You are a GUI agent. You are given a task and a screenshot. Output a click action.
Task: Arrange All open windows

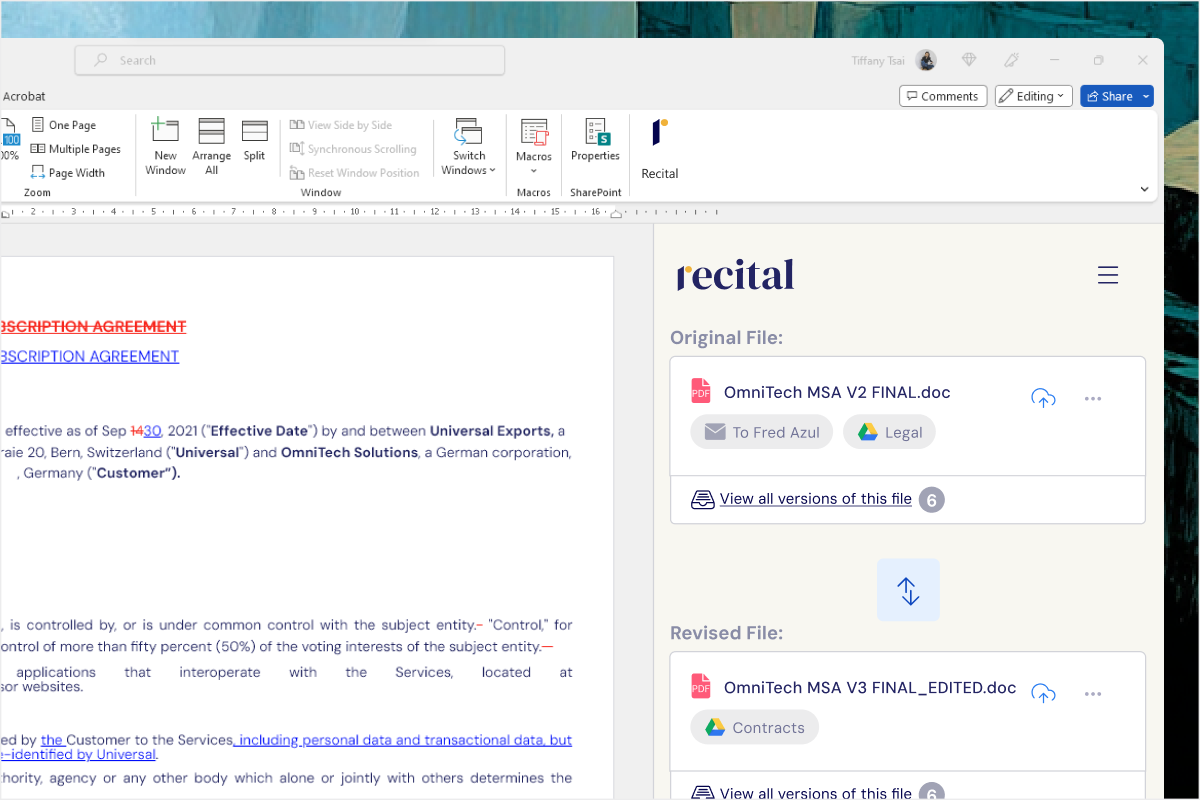(211, 147)
